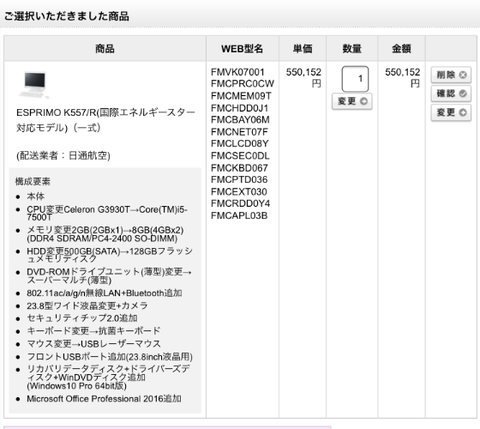
Task: Click 802.11ac wireless LAN+Bluetooth item
Action: 104,293
